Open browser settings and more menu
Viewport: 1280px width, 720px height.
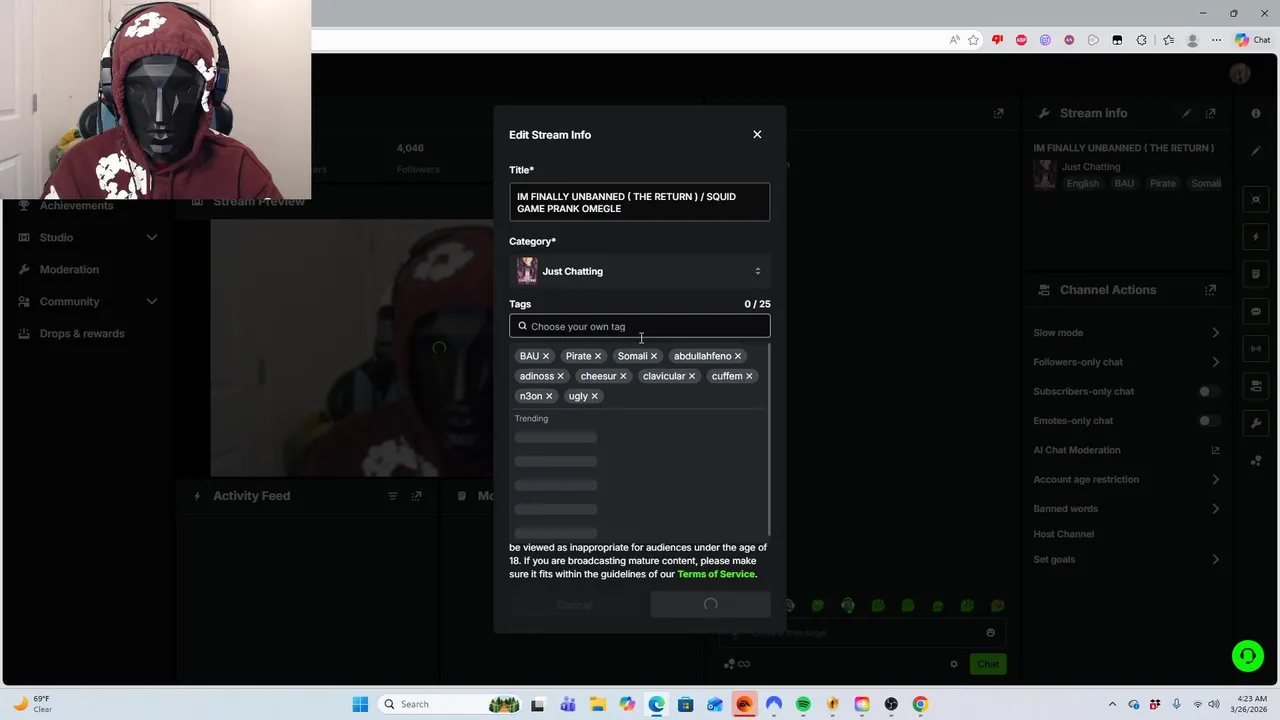(x=1216, y=40)
